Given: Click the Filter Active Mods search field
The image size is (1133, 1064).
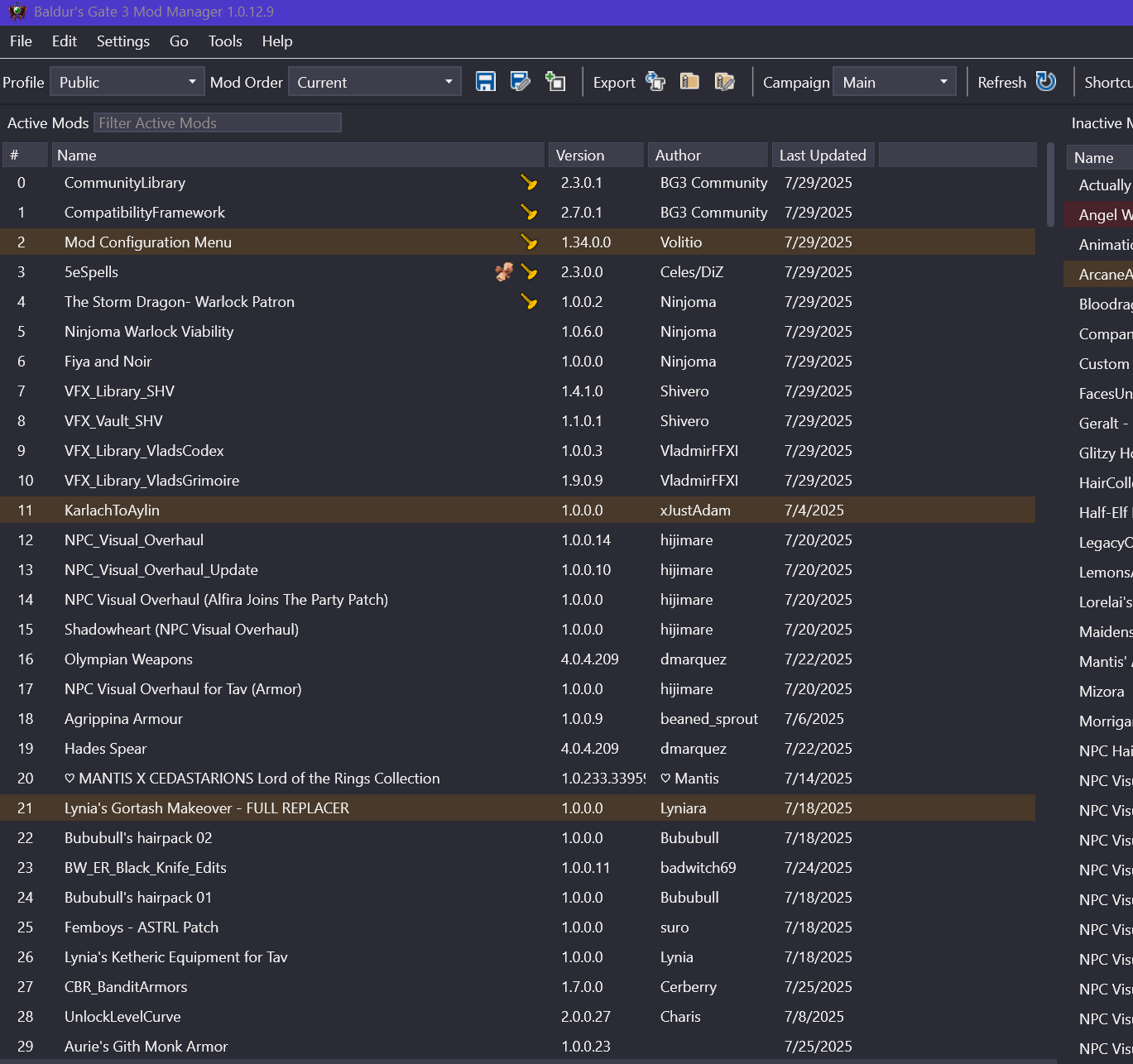Looking at the screenshot, I should click(217, 123).
